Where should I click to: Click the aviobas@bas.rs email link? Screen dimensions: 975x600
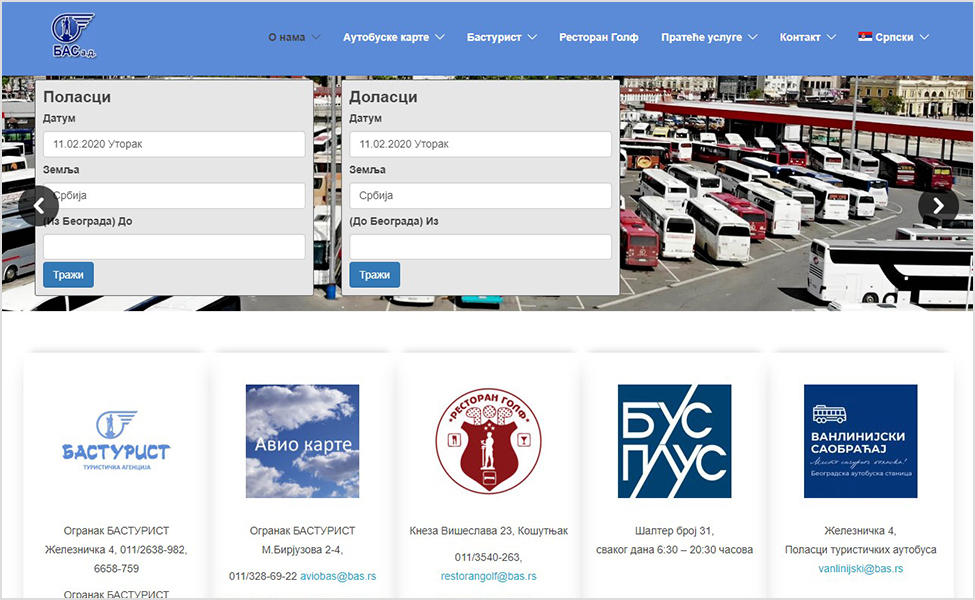click(x=338, y=576)
